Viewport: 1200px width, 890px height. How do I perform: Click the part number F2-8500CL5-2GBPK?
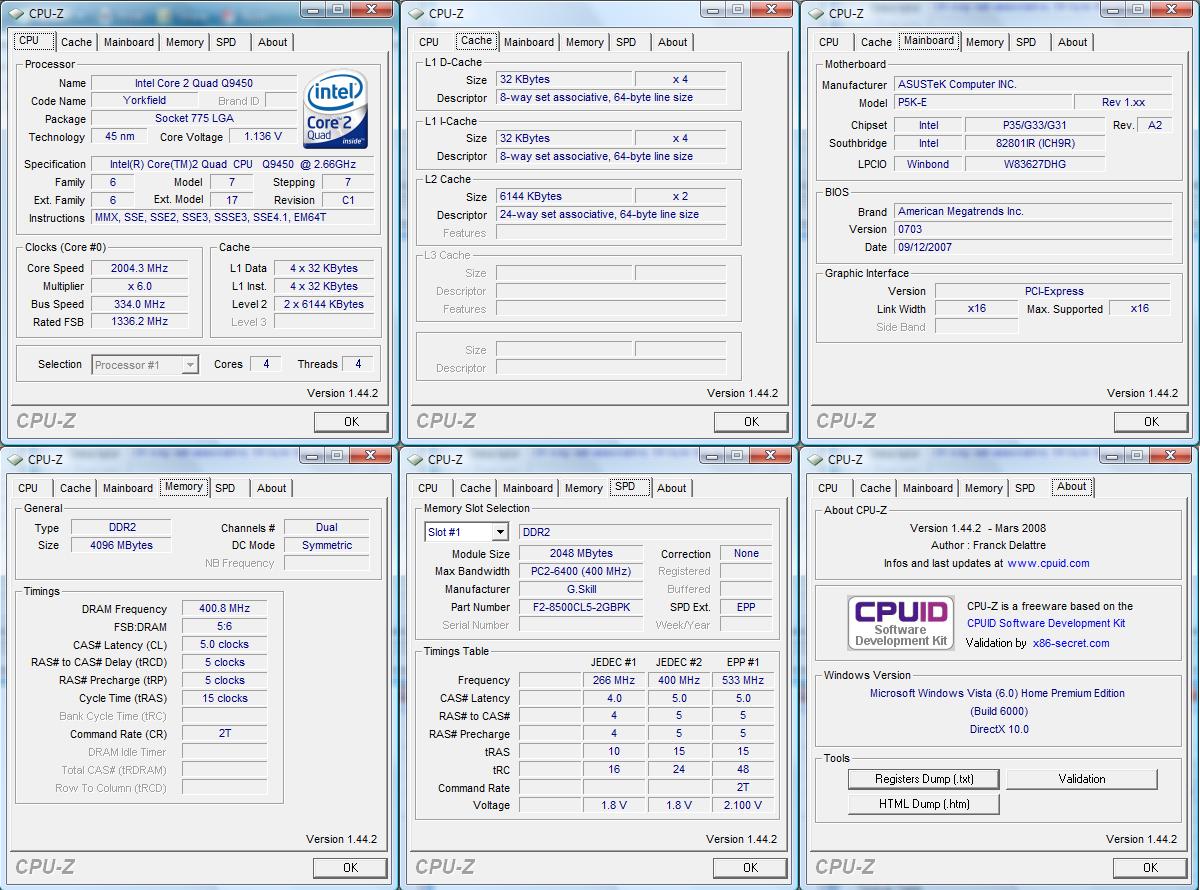pyautogui.click(x=581, y=607)
